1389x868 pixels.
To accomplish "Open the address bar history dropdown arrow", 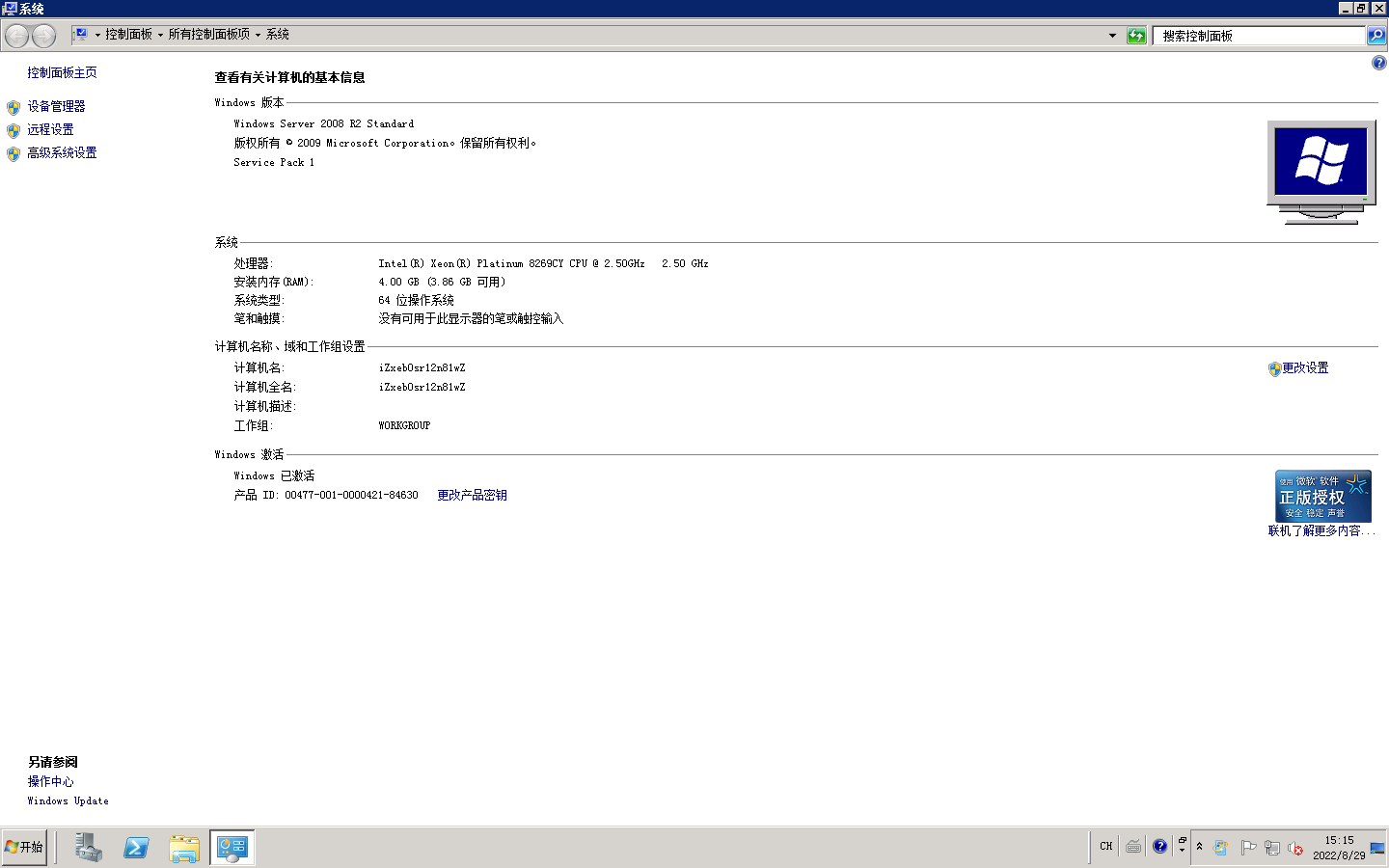I will pyautogui.click(x=1112, y=35).
